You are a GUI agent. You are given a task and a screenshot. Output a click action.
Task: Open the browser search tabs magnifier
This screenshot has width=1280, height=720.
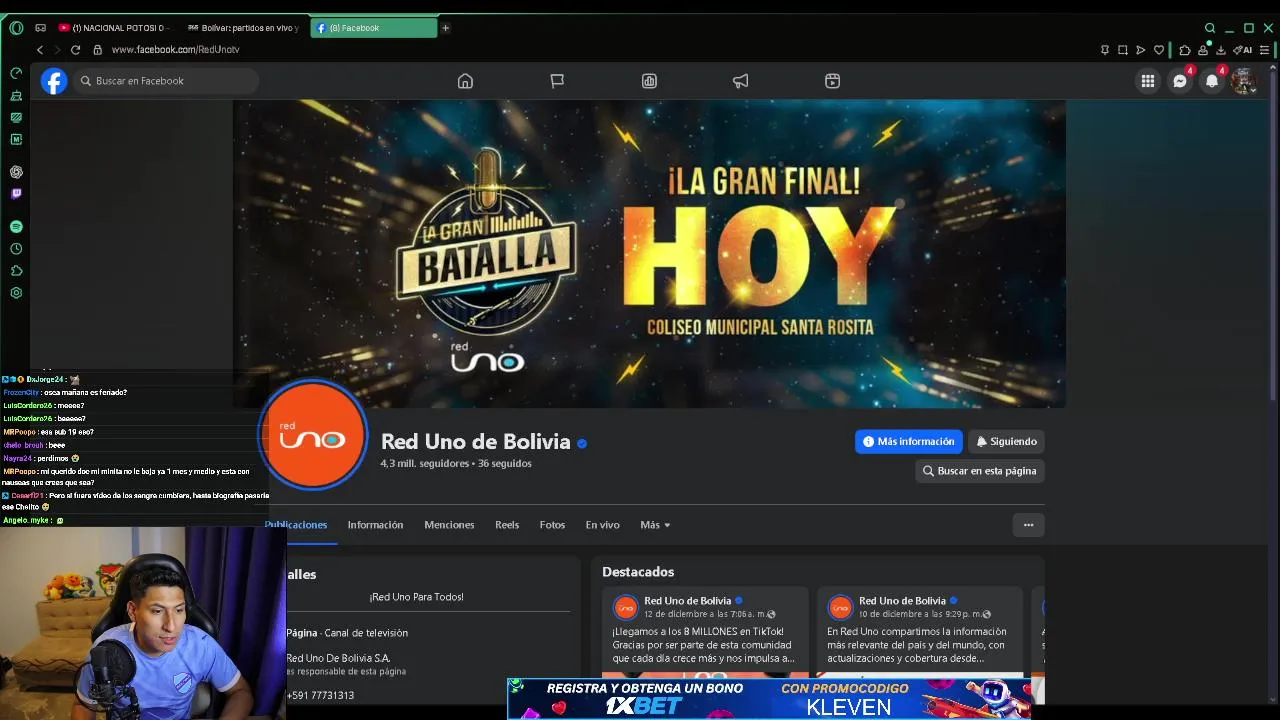coord(1210,28)
